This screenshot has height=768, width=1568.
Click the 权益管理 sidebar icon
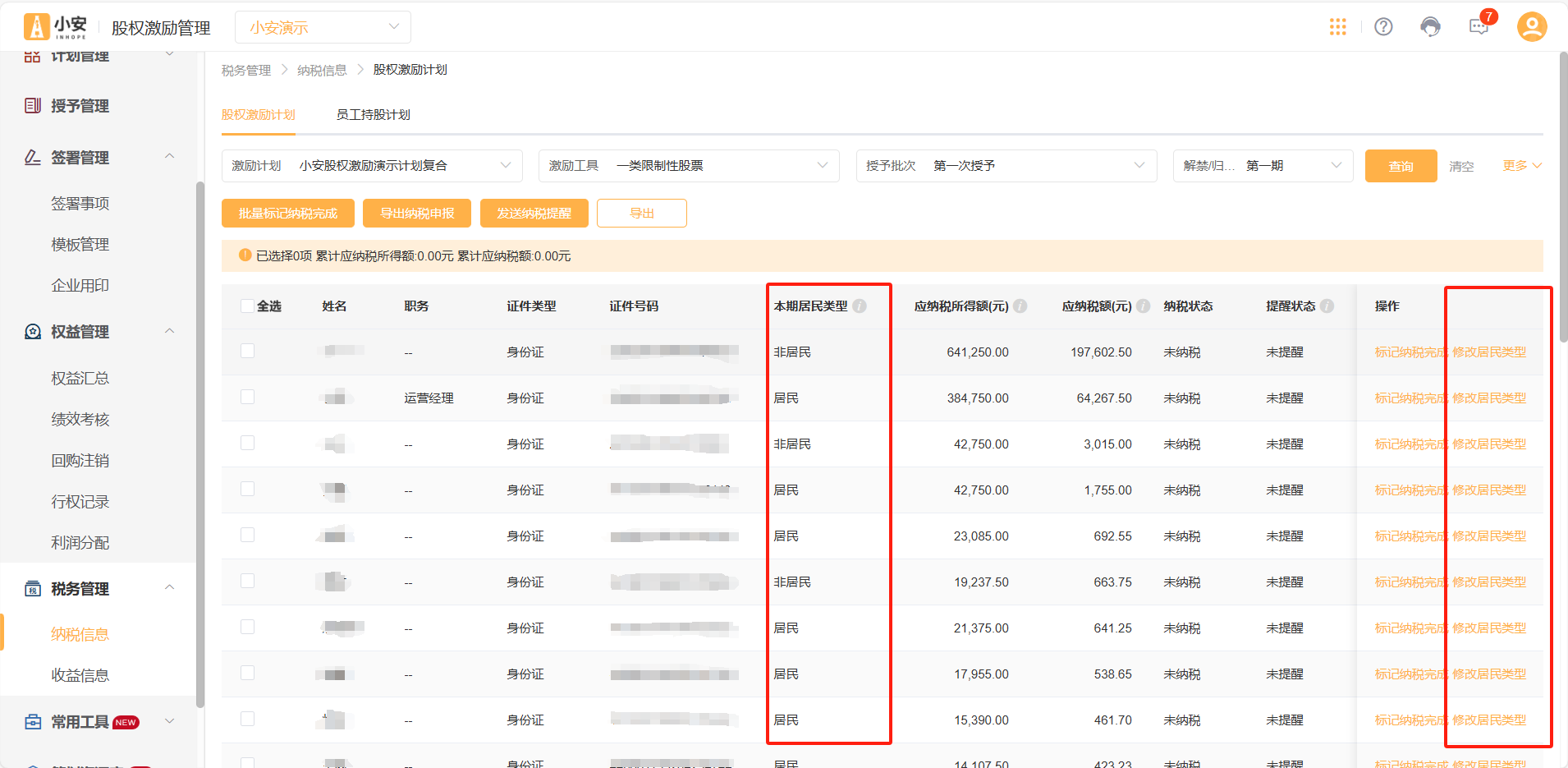click(x=33, y=332)
